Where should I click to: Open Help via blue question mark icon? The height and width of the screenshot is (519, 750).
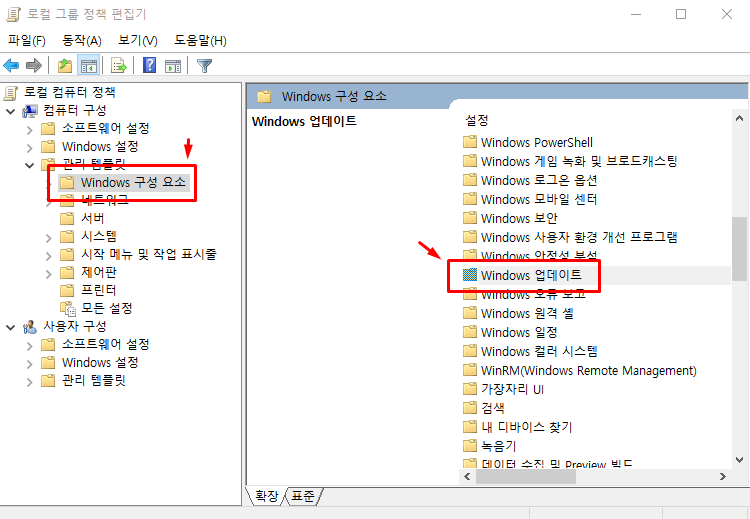[149, 65]
